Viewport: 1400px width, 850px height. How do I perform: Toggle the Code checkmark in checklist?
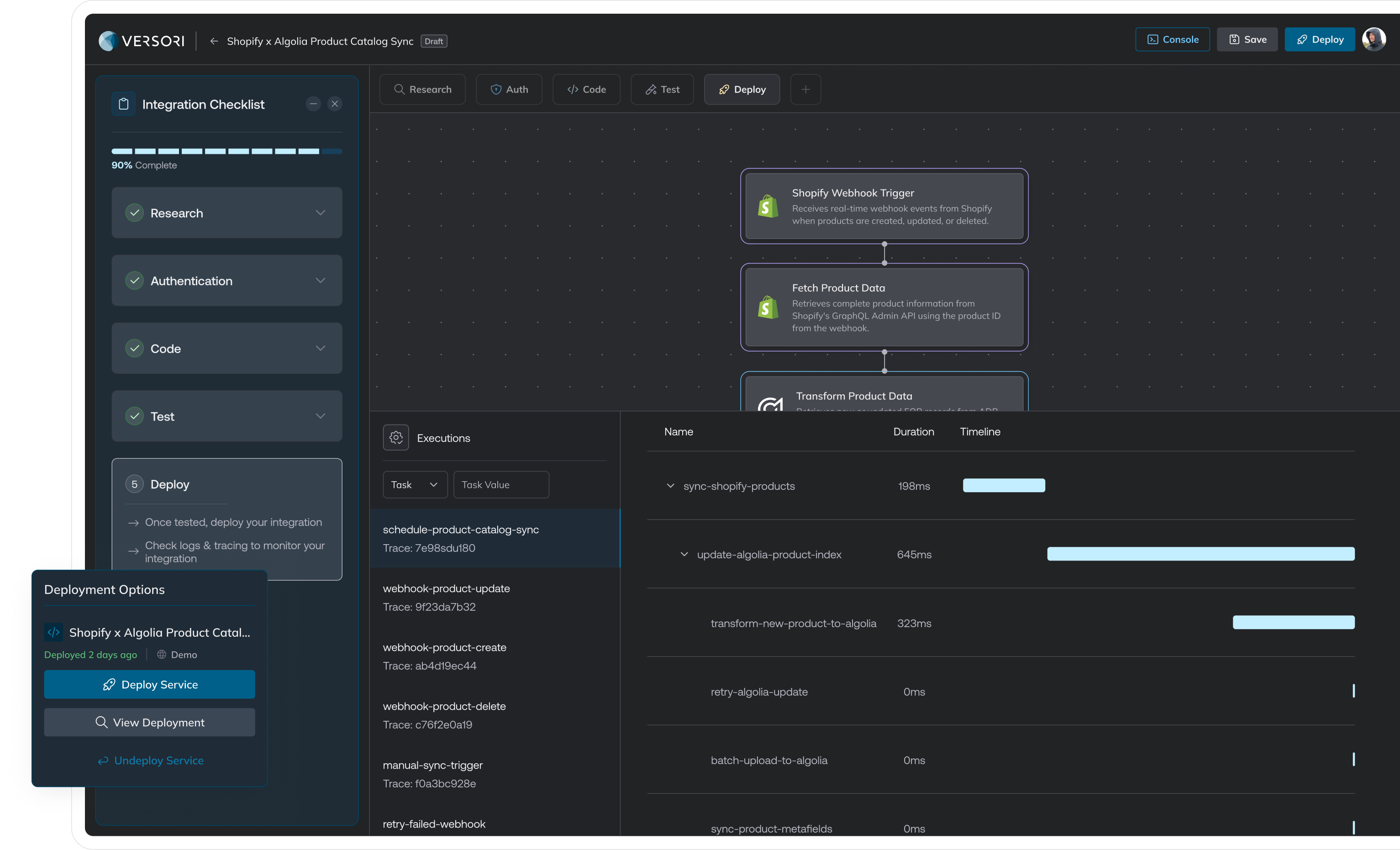pyautogui.click(x=134, y=348)
